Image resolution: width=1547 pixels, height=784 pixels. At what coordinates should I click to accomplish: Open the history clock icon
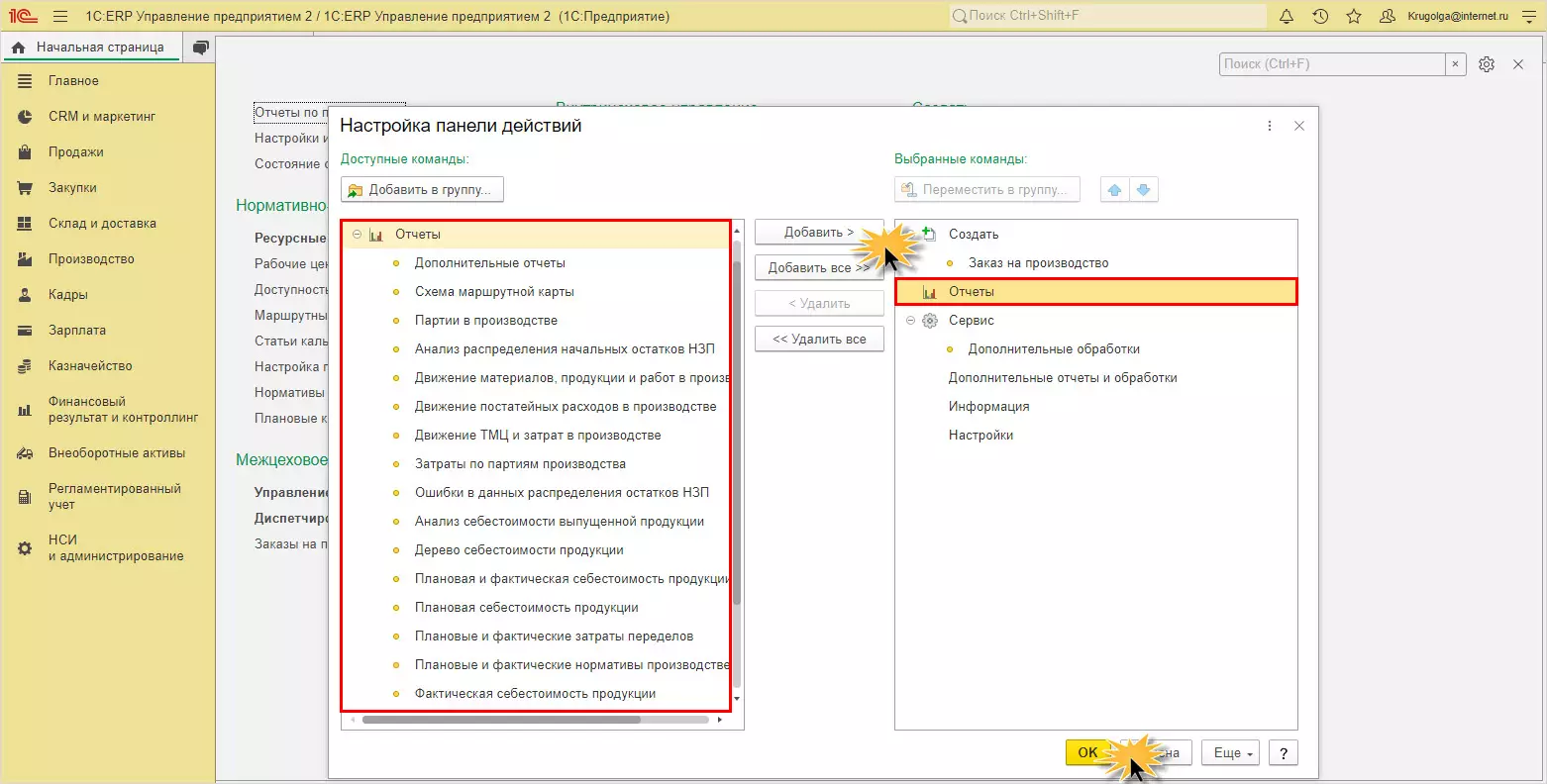[x=1320, y=16]
